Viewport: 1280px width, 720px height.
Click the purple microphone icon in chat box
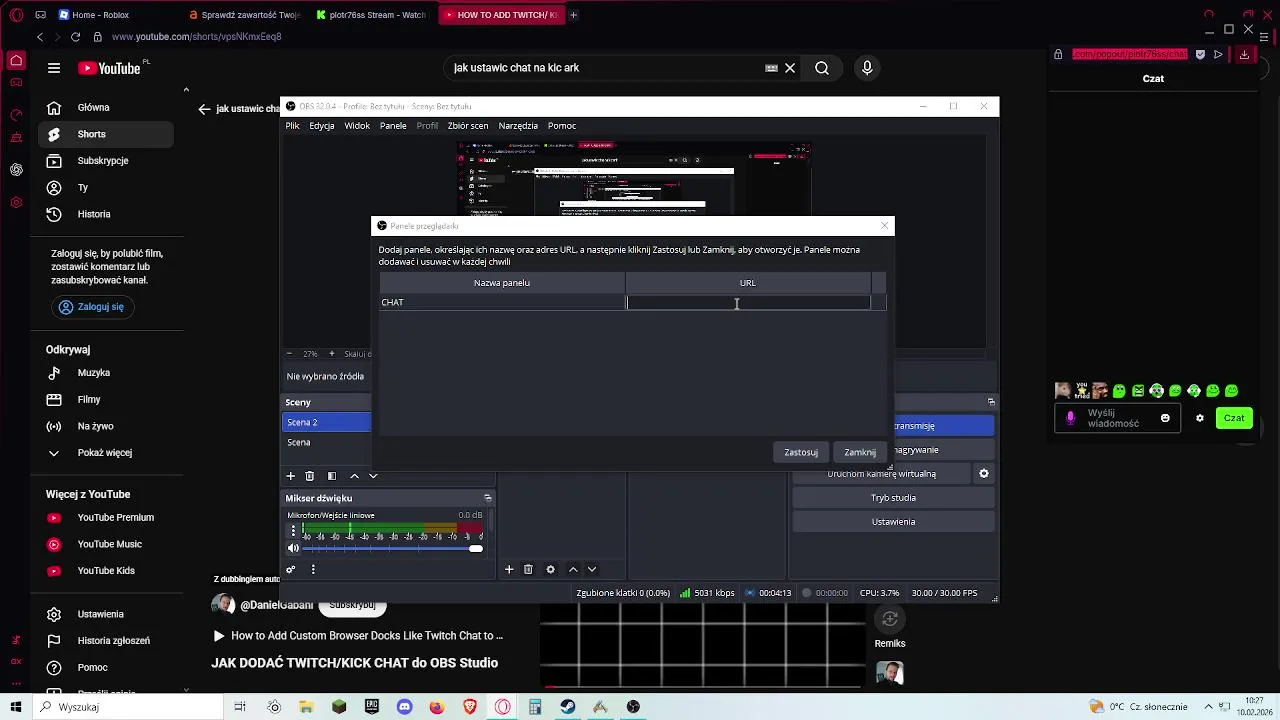(1071, 418)
